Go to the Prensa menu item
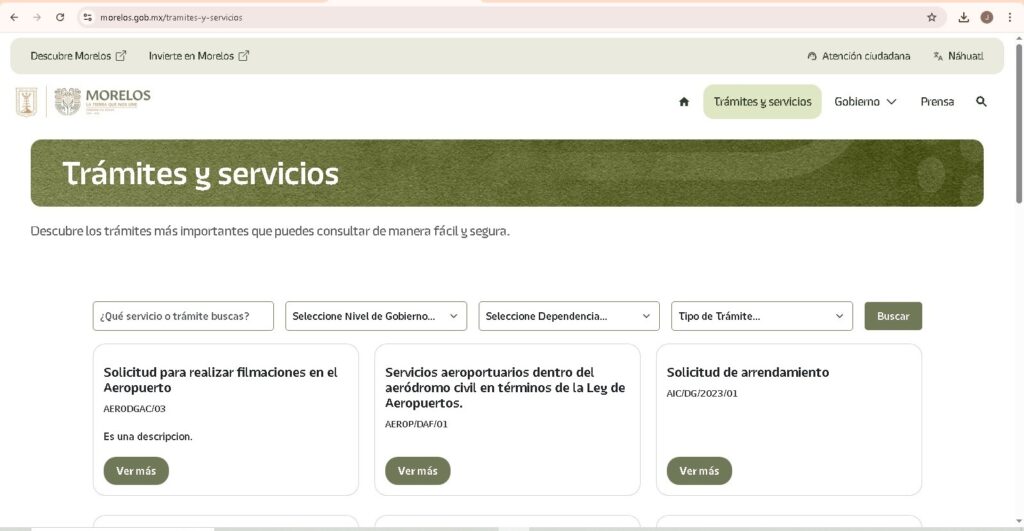Image resolution: width=1024 pixels, height=531 pixels. click(937, 102)
